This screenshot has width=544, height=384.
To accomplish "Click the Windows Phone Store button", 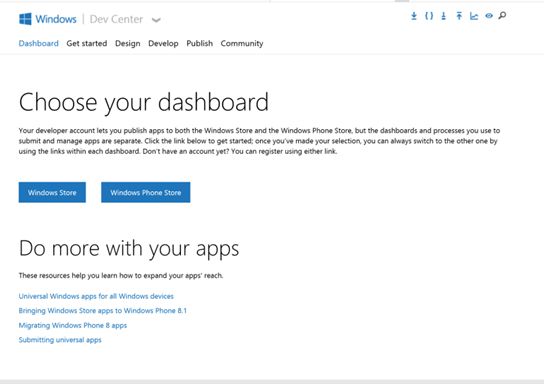I will 146,192.
